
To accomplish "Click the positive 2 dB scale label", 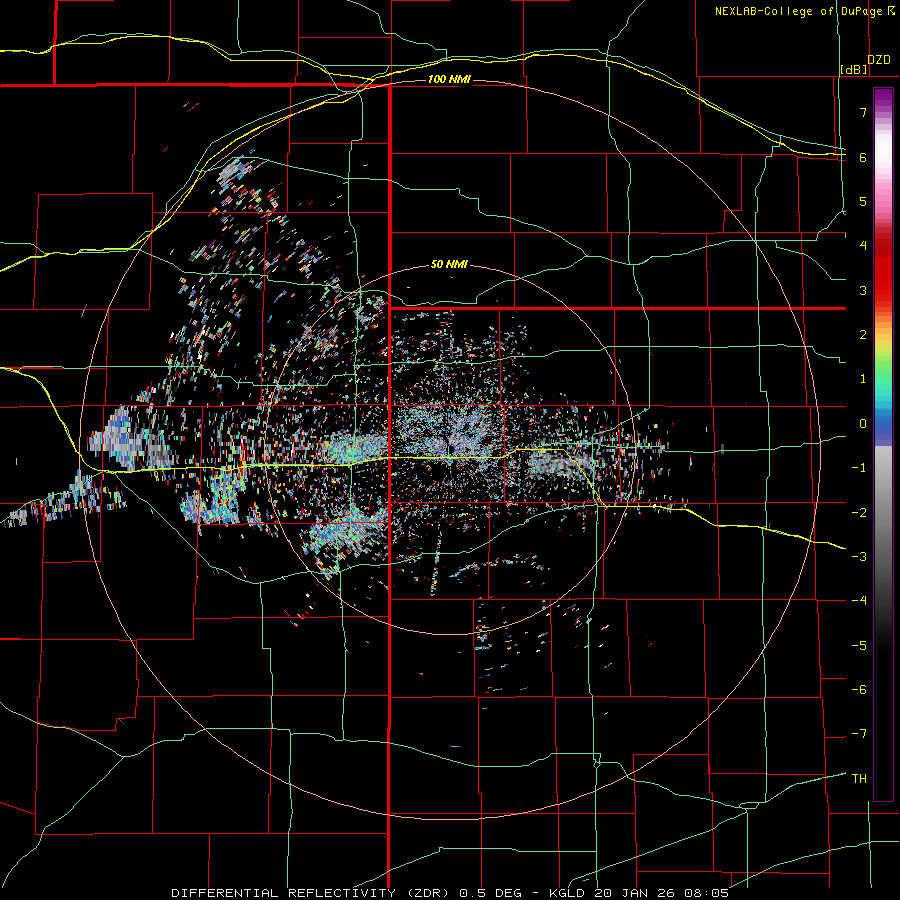I will point(863,335).
